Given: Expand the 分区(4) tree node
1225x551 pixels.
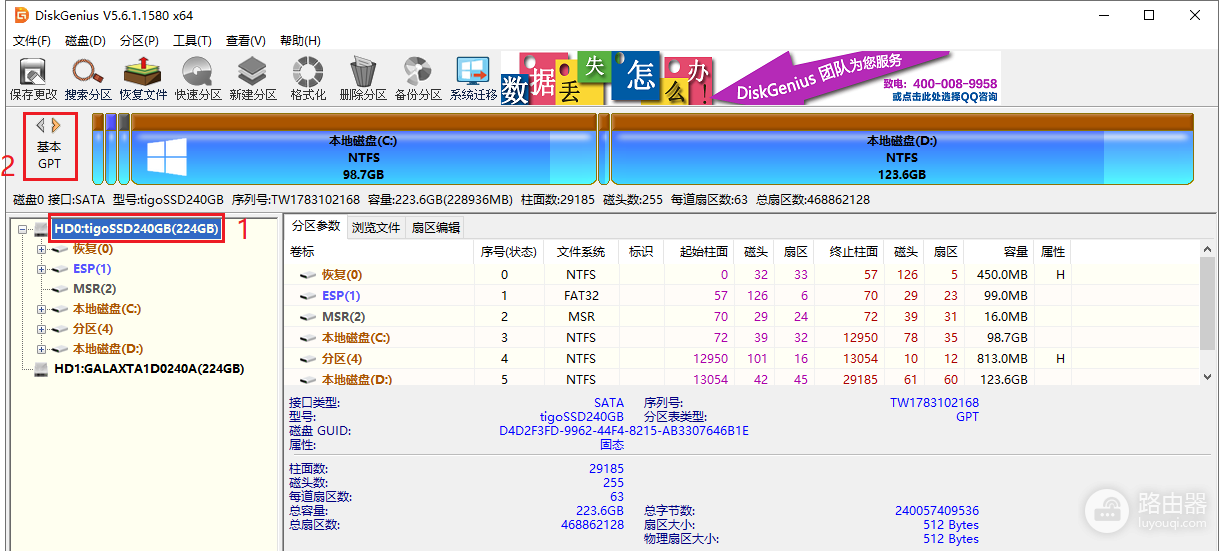Looking at the screenshot, I should [x=42, y=329].
